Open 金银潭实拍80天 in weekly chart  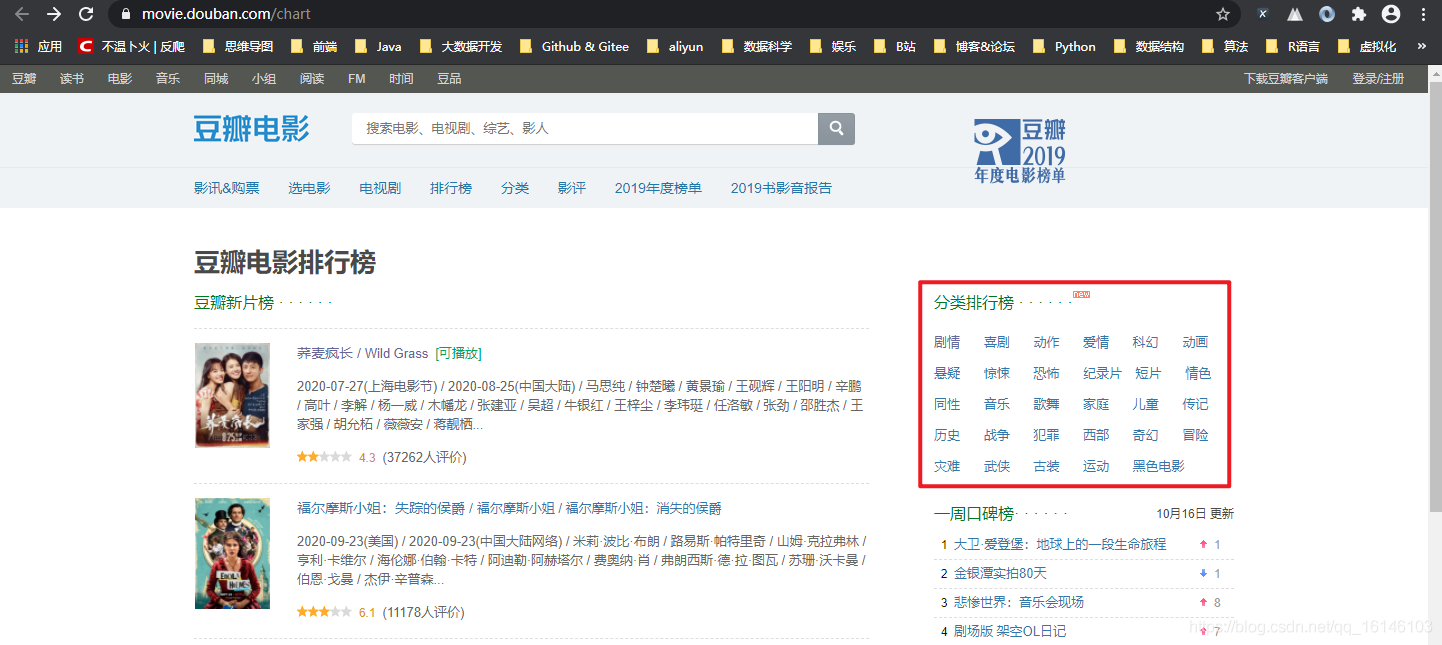point(1000,573)
